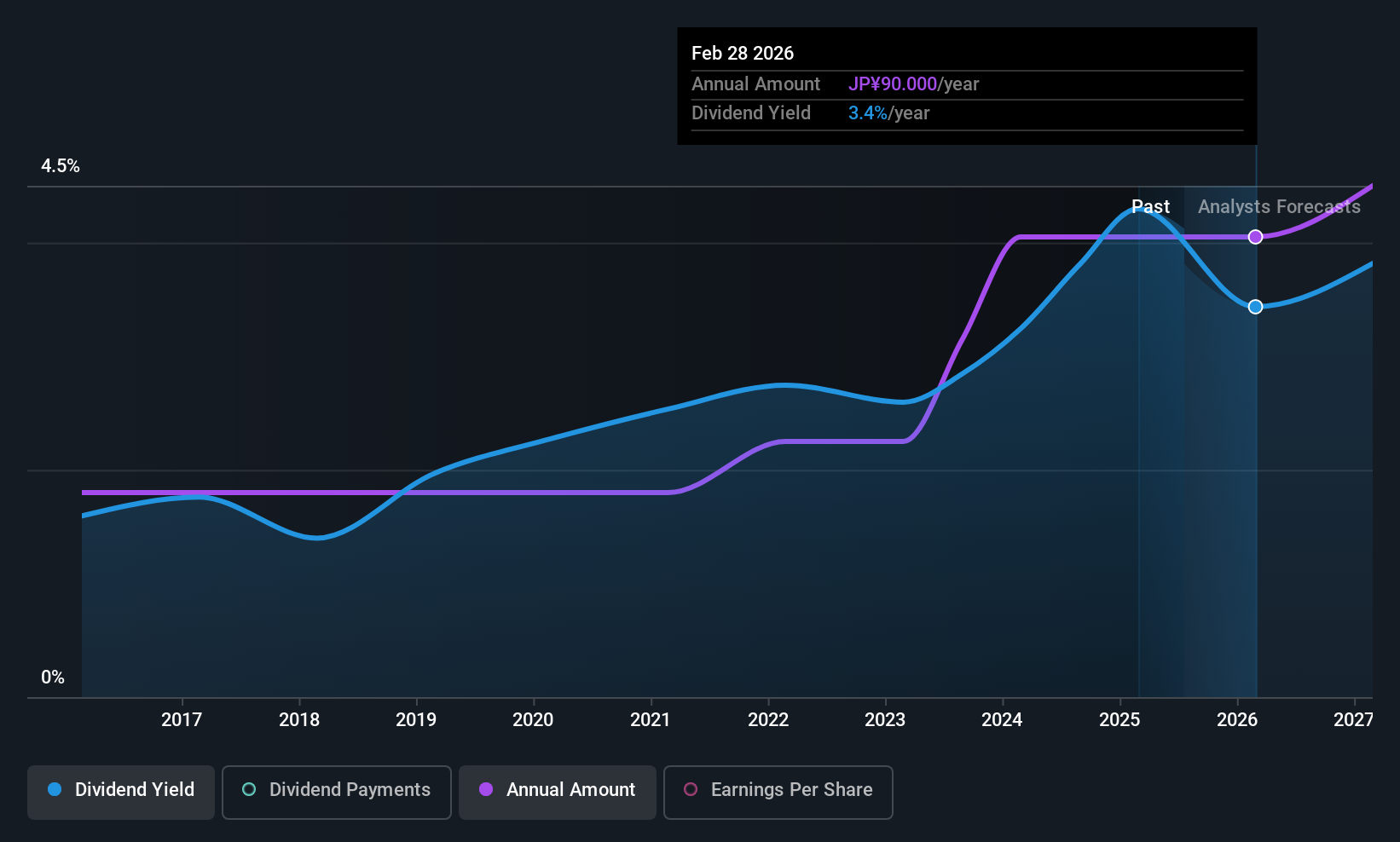Click the Annual Amount tooltip row label

(755, 84)
